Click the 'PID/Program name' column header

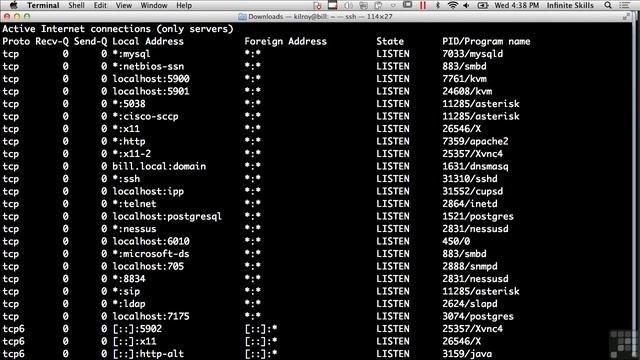[x=487, y=42]
